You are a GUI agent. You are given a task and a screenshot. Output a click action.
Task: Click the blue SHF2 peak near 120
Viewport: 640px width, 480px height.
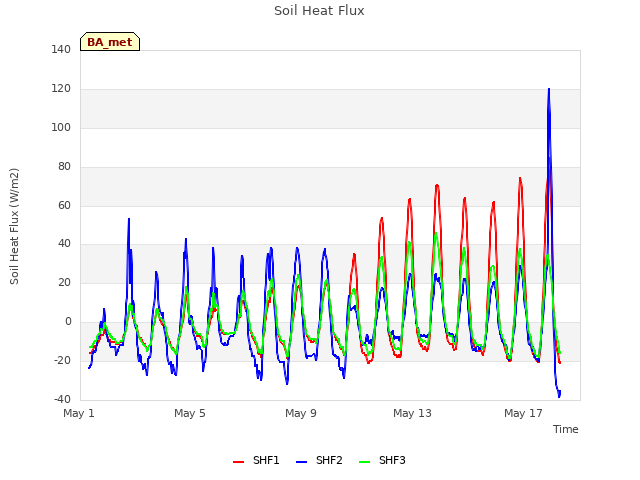click(549, 89)
